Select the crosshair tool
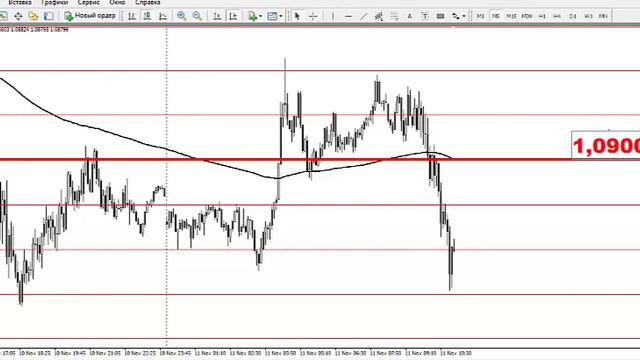This screenshot has width=640, height=360. [313, 16]
